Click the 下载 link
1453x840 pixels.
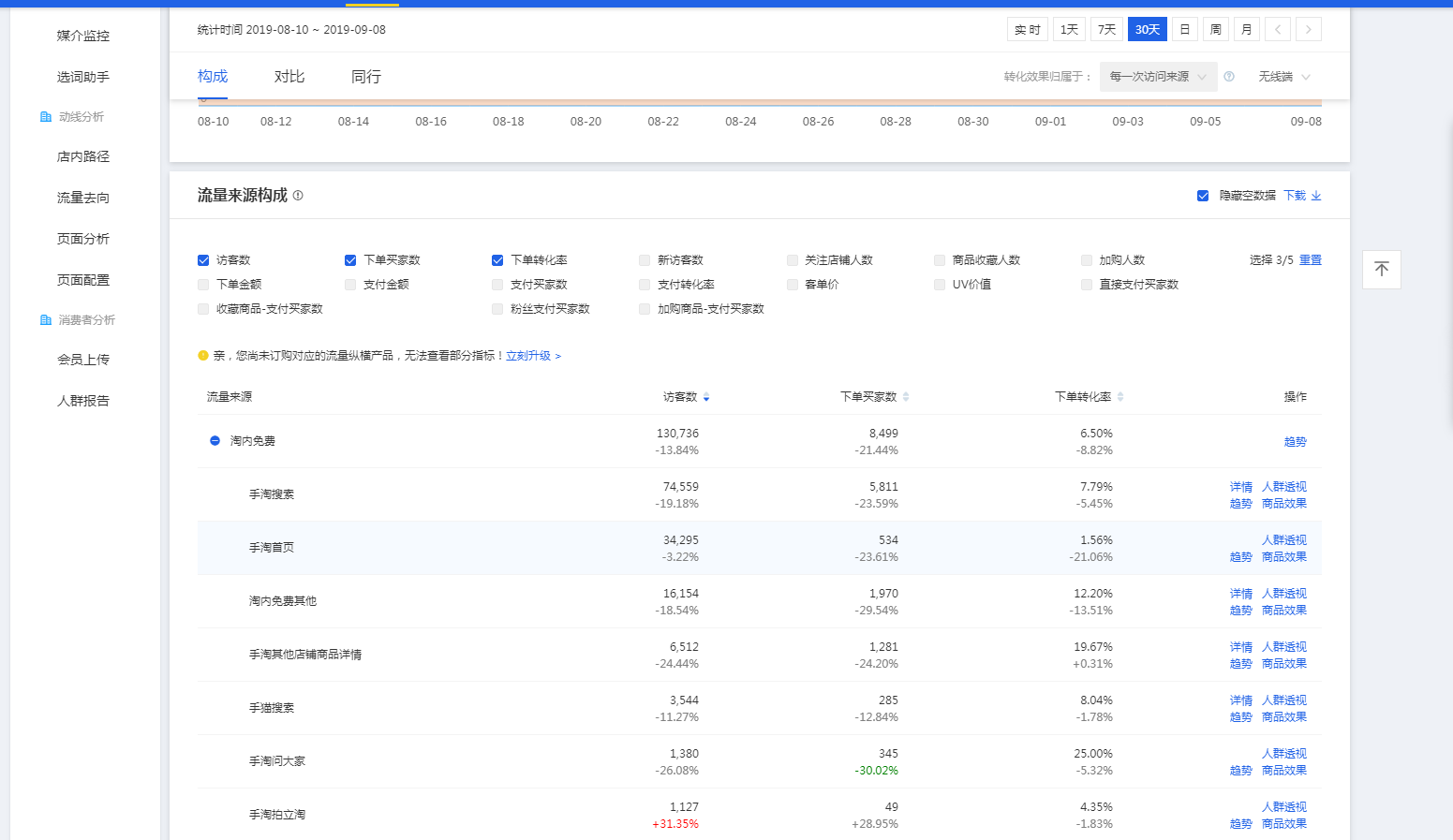1295,196
